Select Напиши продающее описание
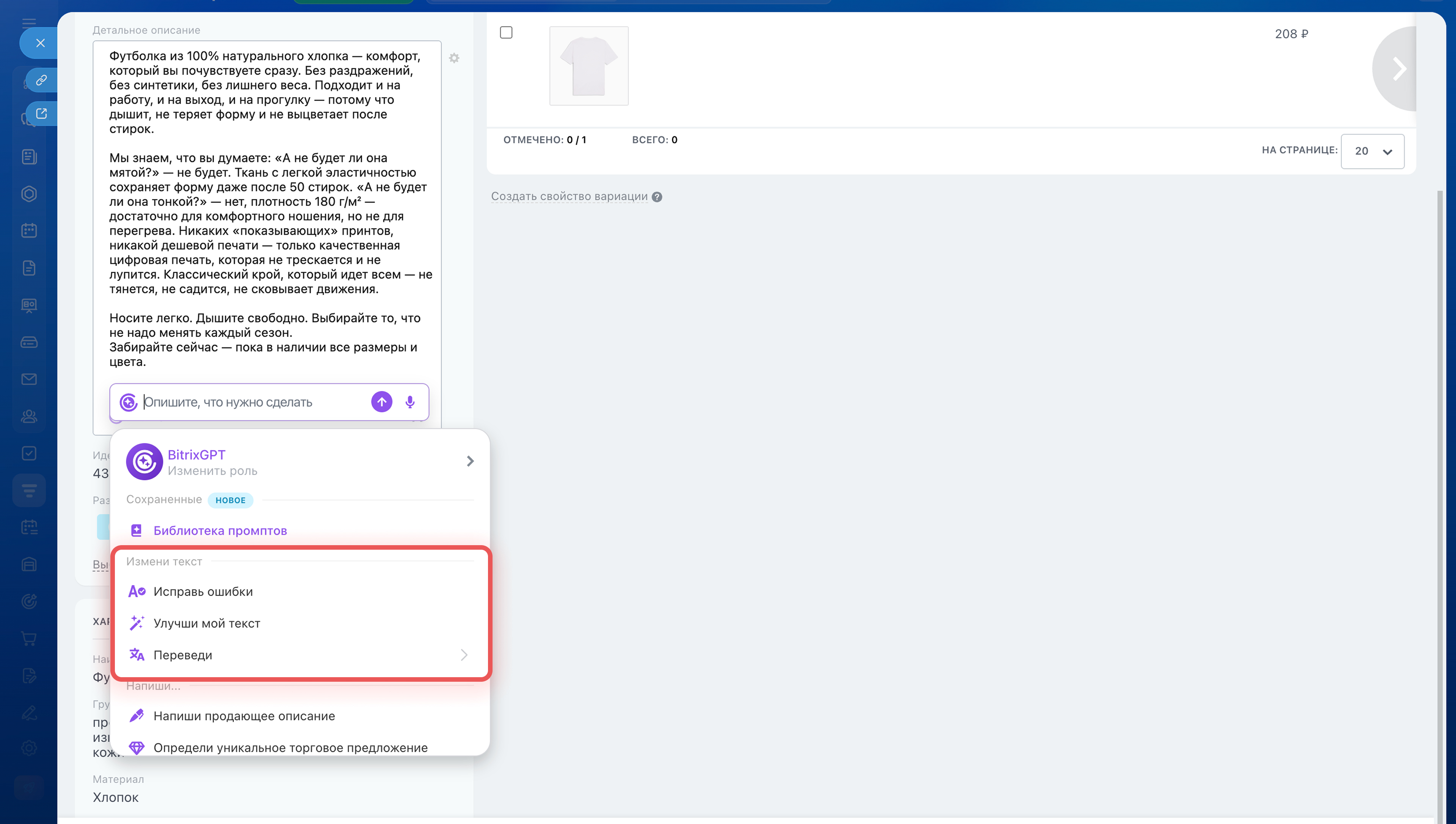The height and width of the screenshot is (824, 1456). [244, 716]
